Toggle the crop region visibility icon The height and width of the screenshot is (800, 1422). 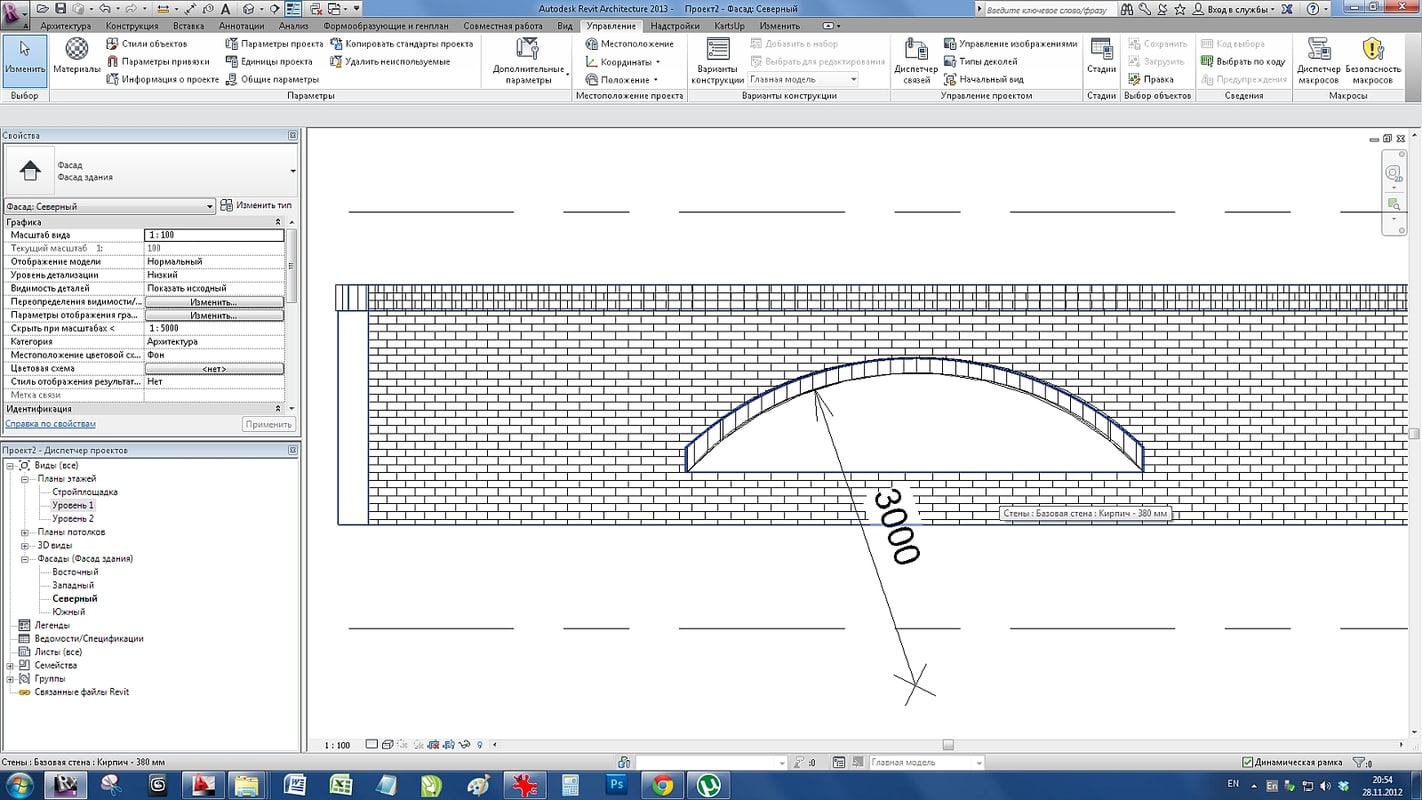click(x=448, y=744)
